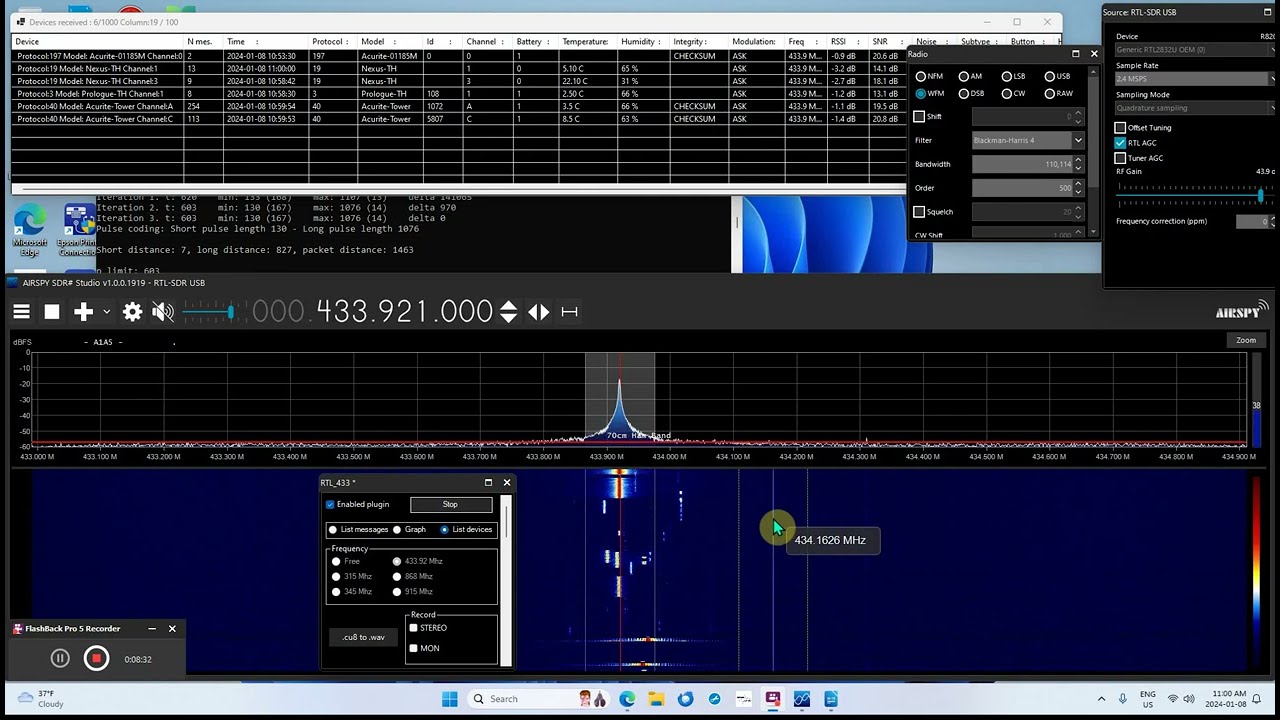Disable the RTL AGC checkbox

(1120, 143)
